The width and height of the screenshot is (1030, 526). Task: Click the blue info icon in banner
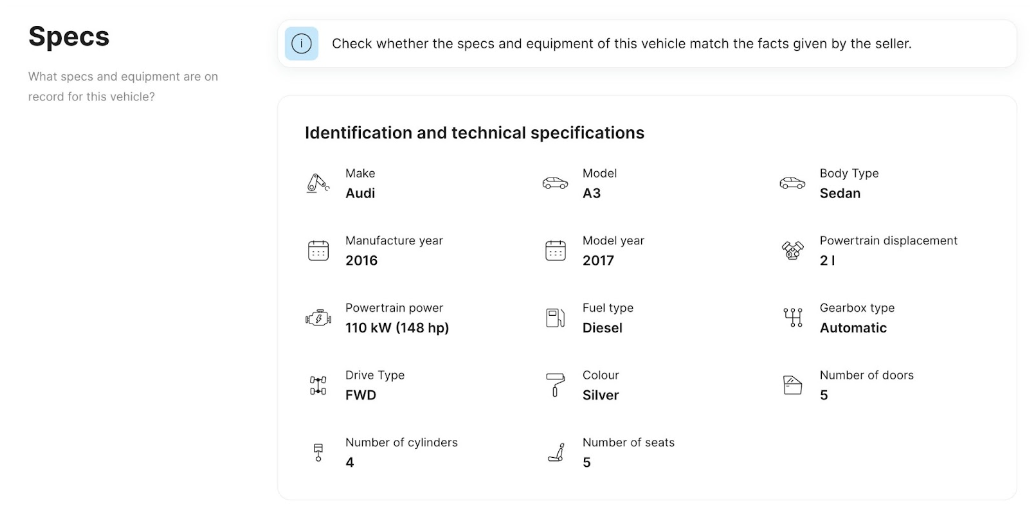pyautogui.click(x=302, y=44)
